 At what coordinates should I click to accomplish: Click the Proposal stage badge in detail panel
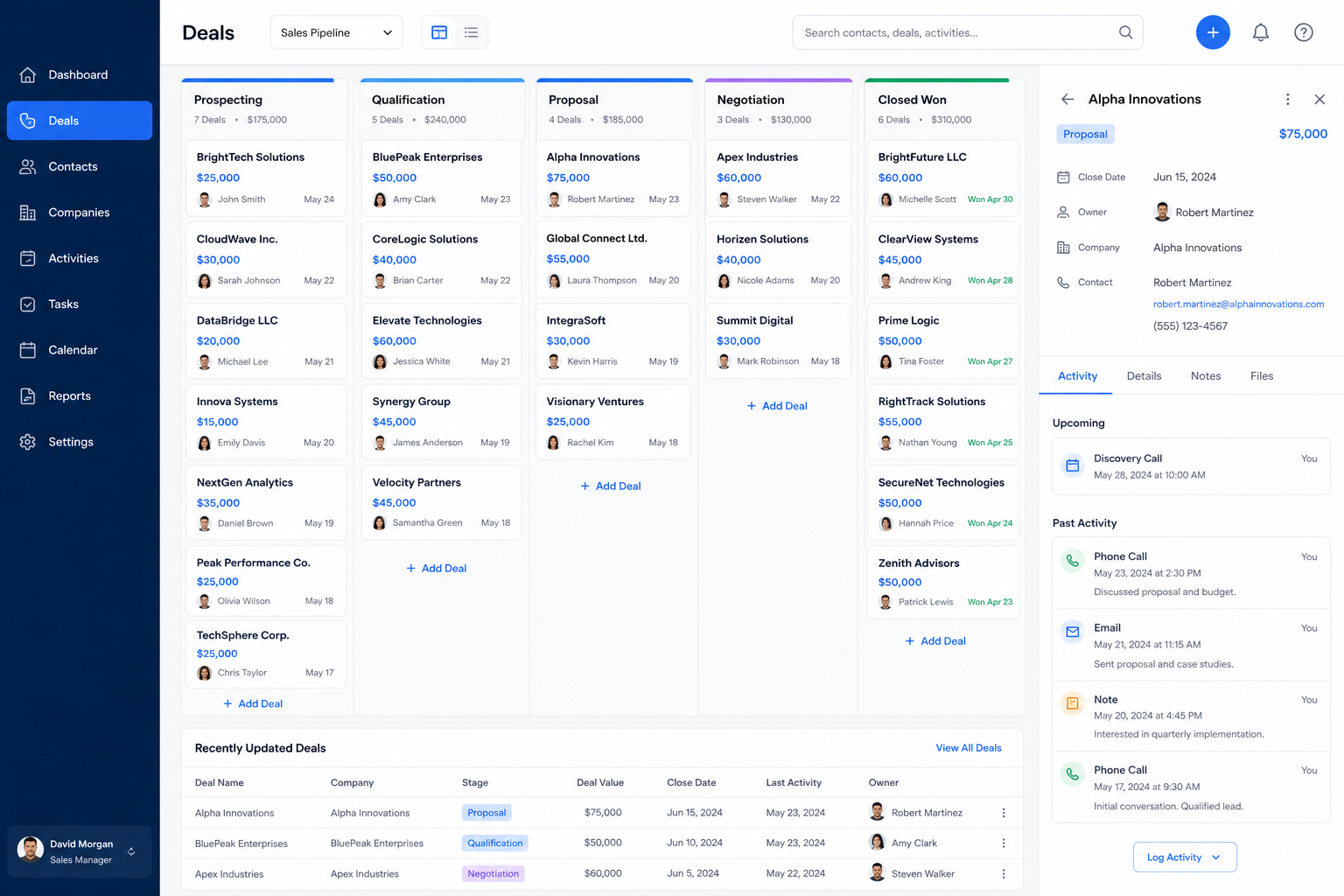point(1085,134)
